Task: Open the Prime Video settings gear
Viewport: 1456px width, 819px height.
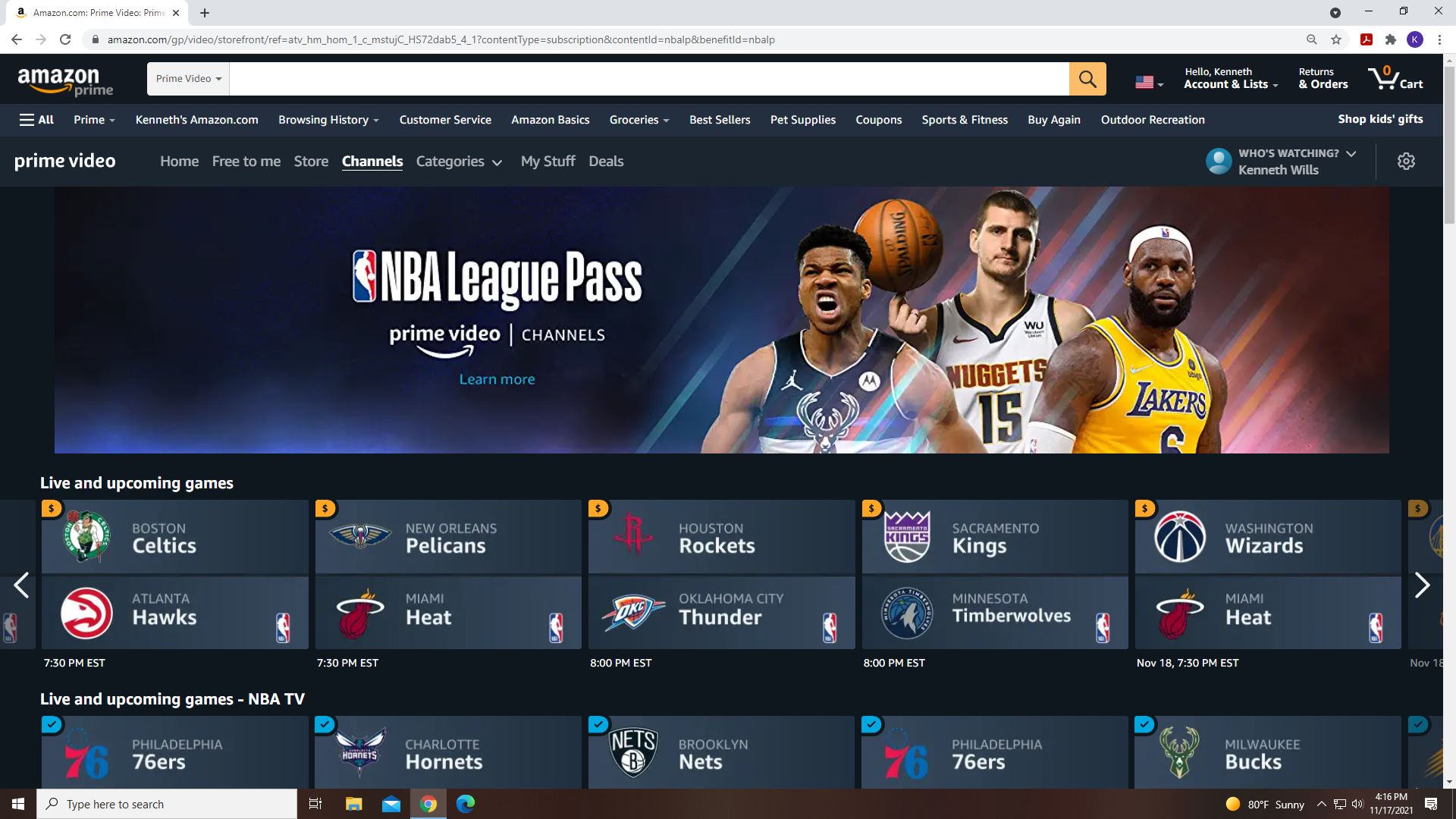Action: click(x=1406, y=162)
